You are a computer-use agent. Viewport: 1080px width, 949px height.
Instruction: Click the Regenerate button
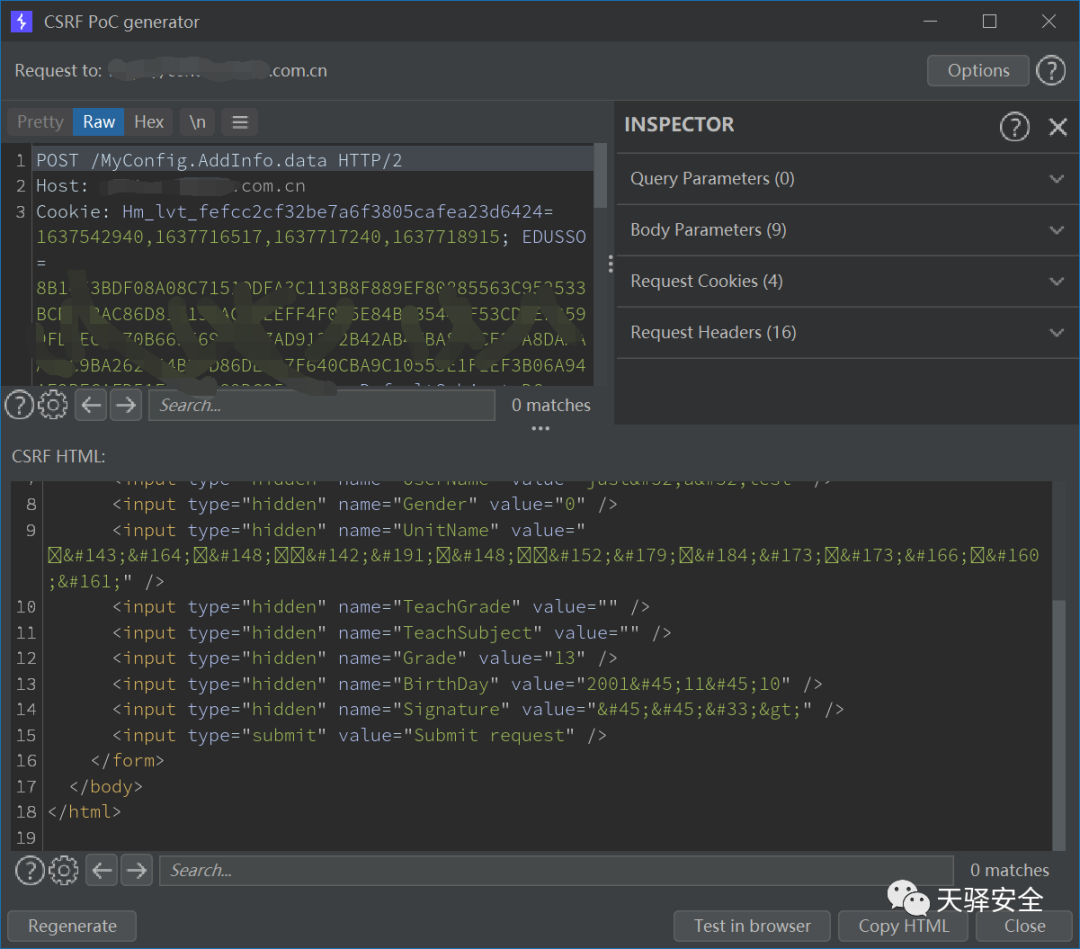(x=72, y=926)
